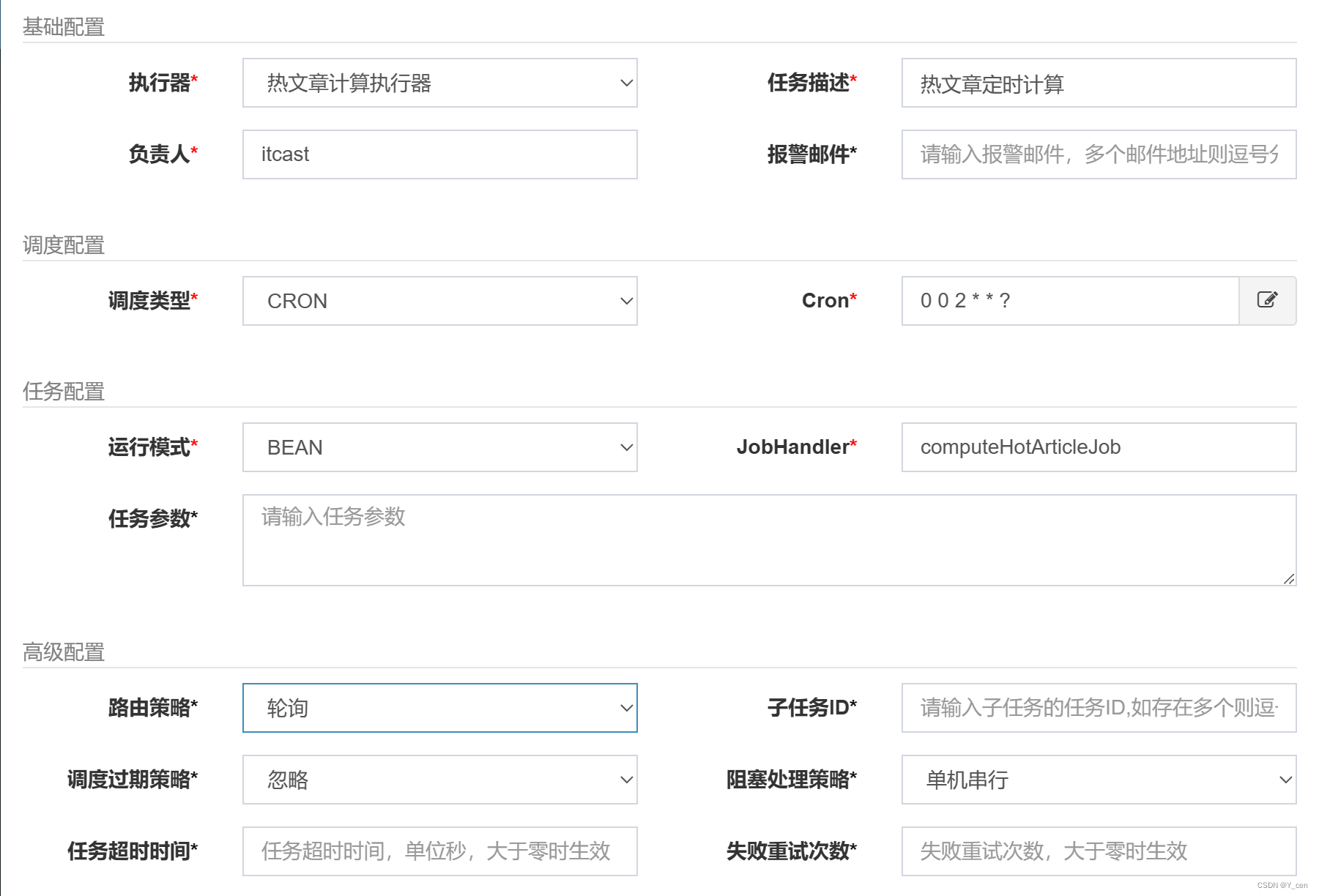
Task: Open the 调度过期策略 dropdown showing 忽略
Action: [440, 780]
